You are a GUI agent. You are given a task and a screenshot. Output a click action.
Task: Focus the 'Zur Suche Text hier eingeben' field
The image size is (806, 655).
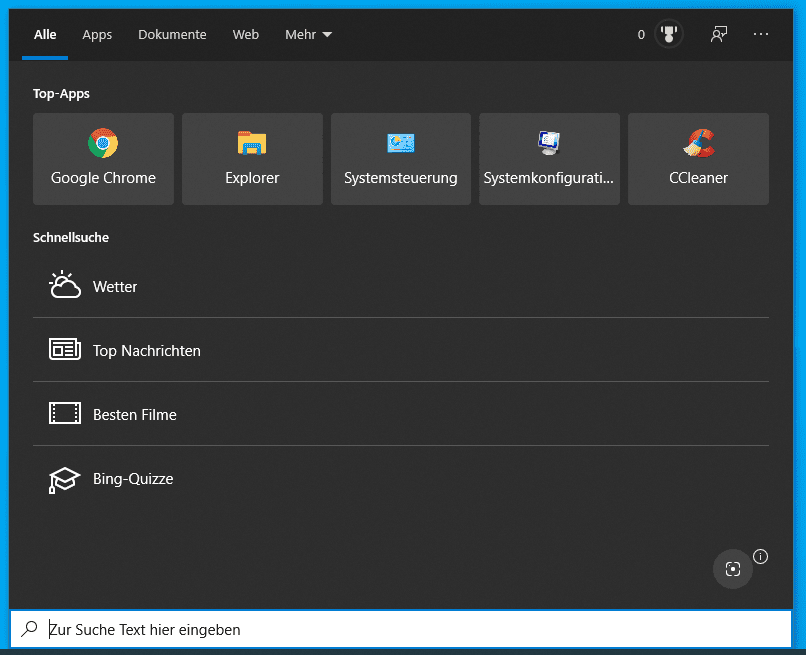401,629
